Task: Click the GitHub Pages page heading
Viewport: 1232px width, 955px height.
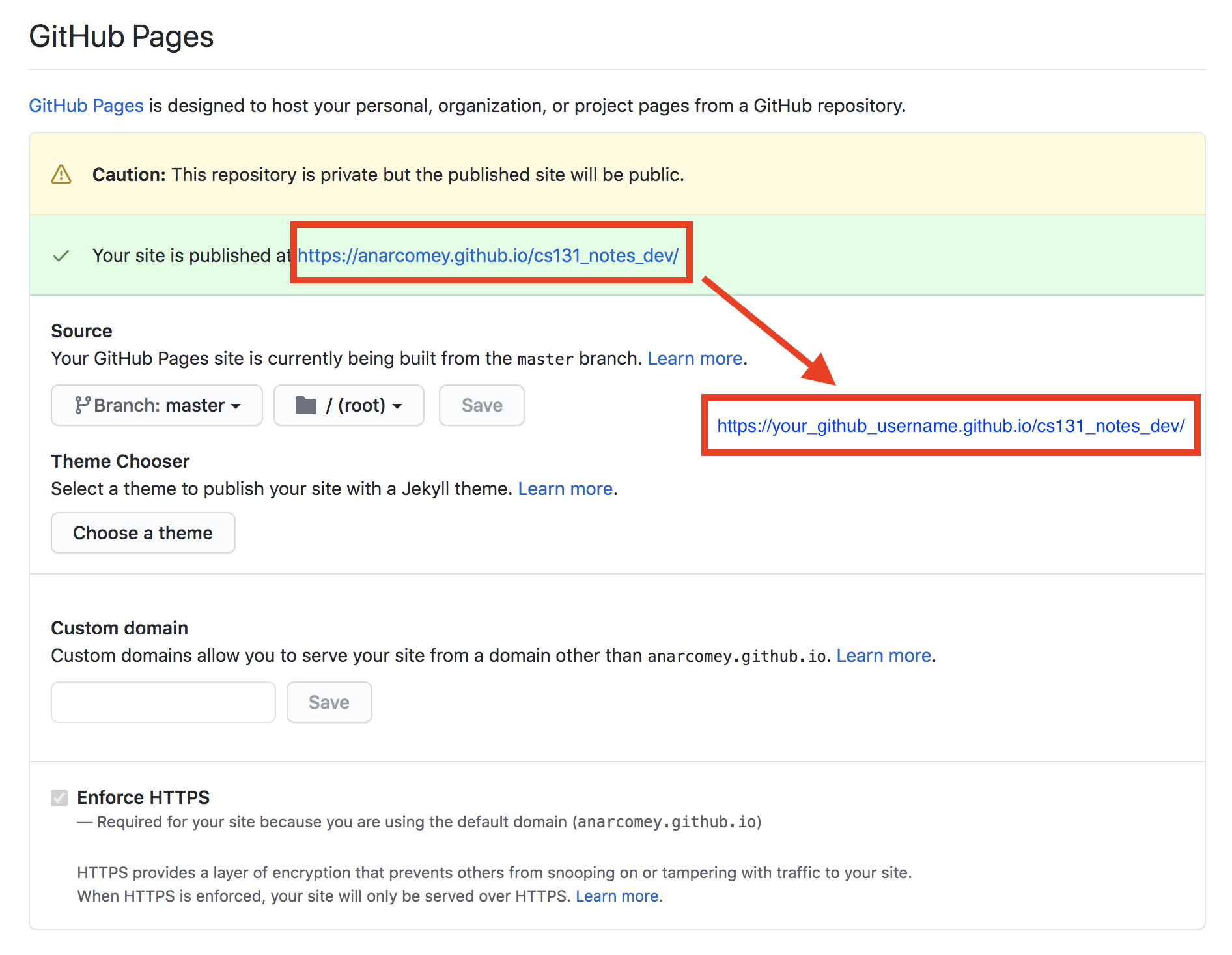Action: [x=121, y=36]
